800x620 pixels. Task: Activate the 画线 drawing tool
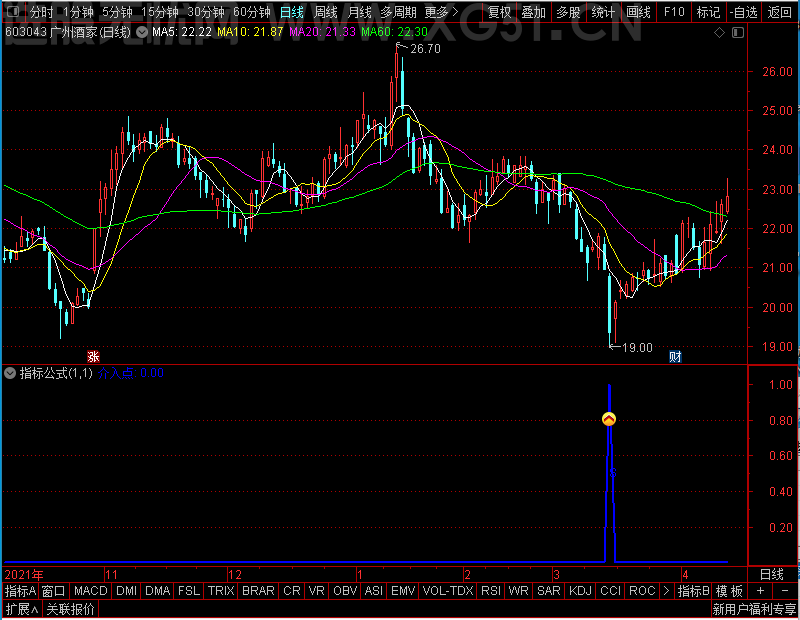point(638,12)
